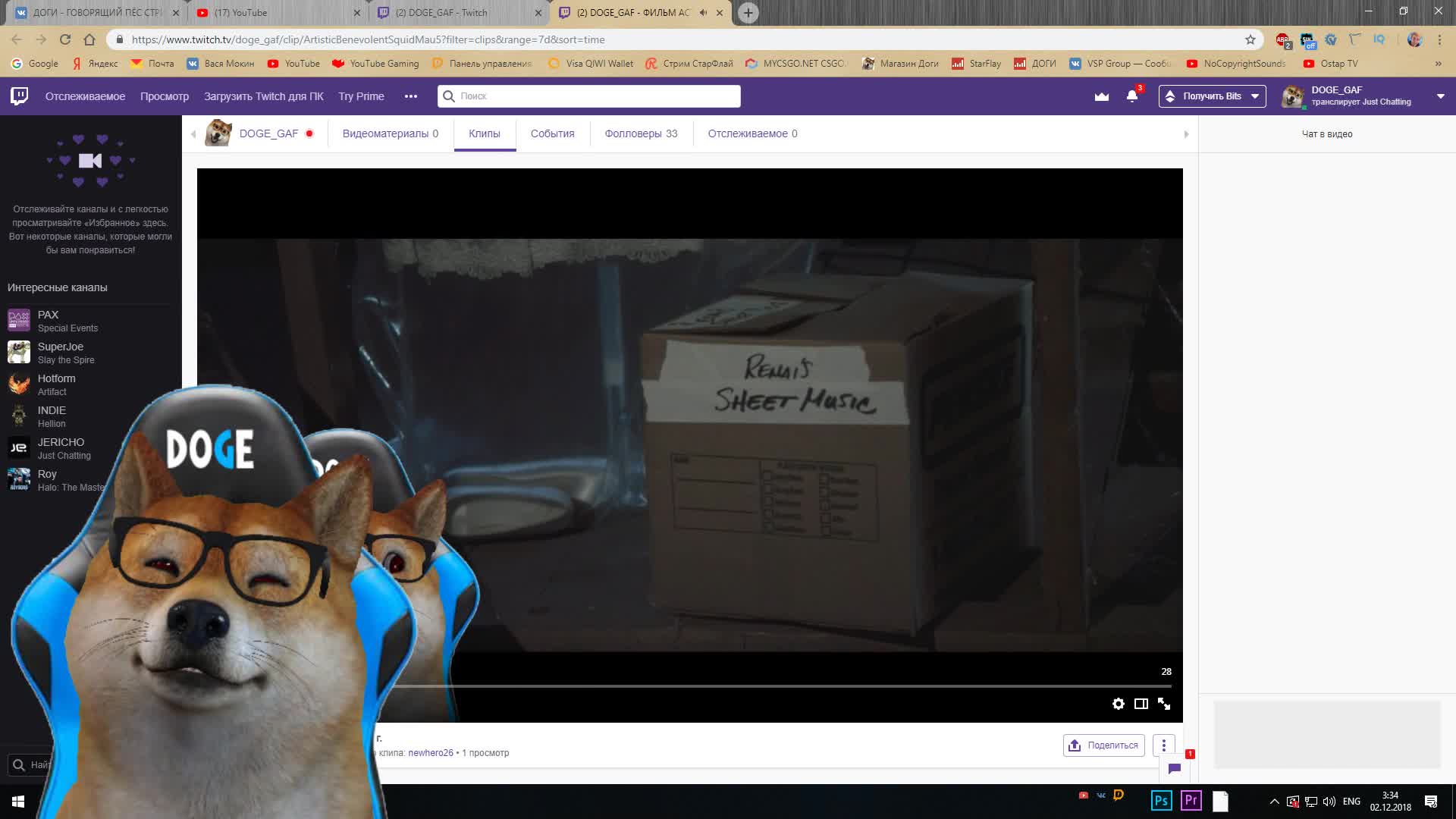Open the Try Prime link
1456x819 pixels.
pyautogui.click(x=361, y=96)
